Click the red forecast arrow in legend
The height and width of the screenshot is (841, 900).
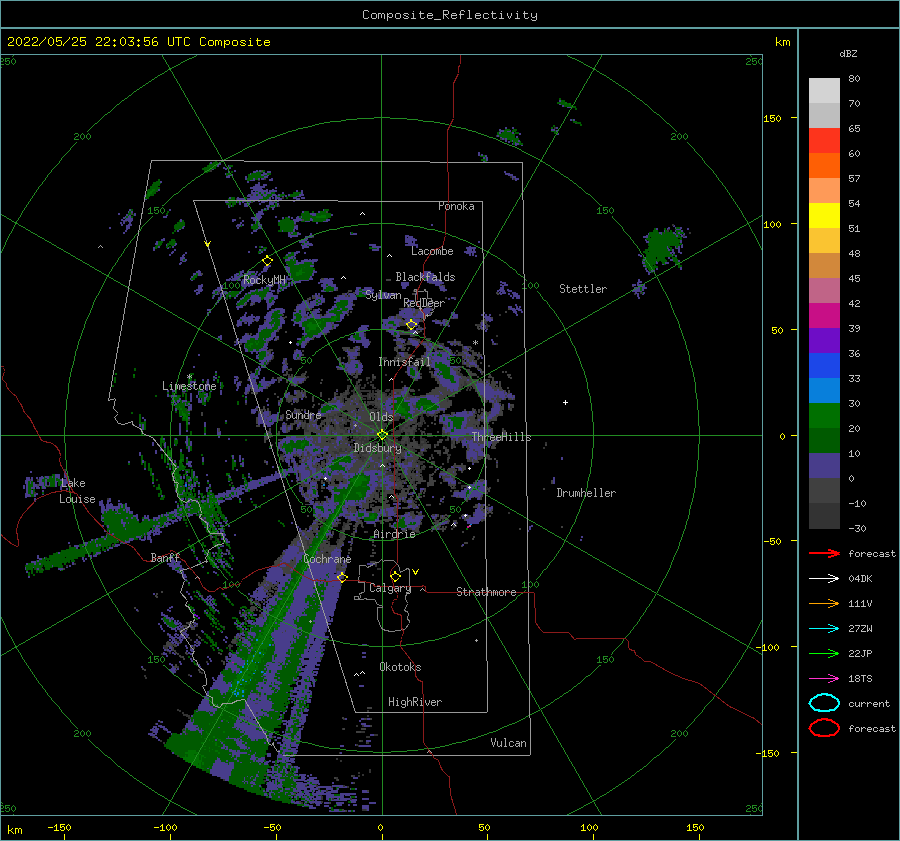[x=824, y=553]
